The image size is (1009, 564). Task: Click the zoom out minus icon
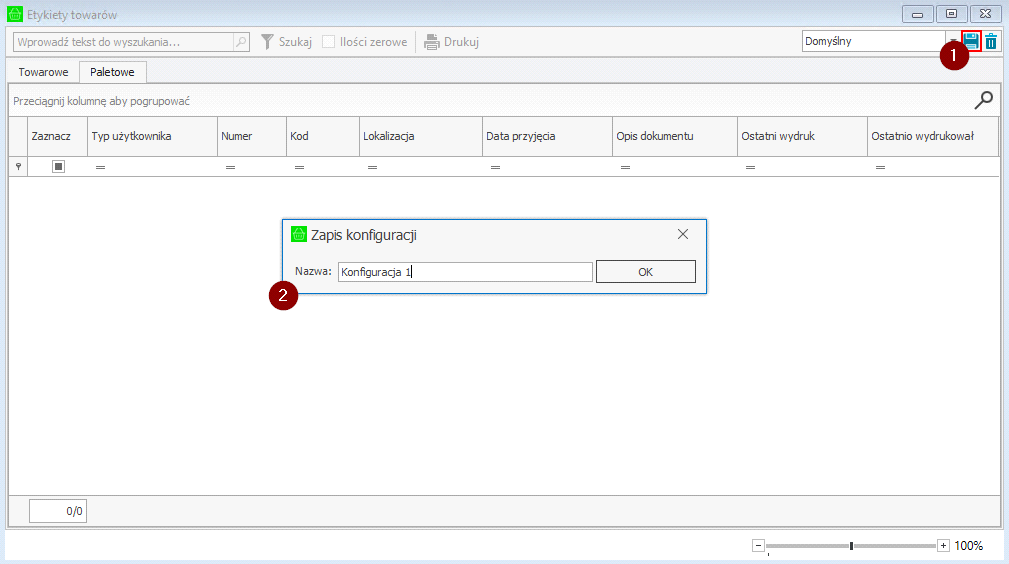click(x=758, y=545)
